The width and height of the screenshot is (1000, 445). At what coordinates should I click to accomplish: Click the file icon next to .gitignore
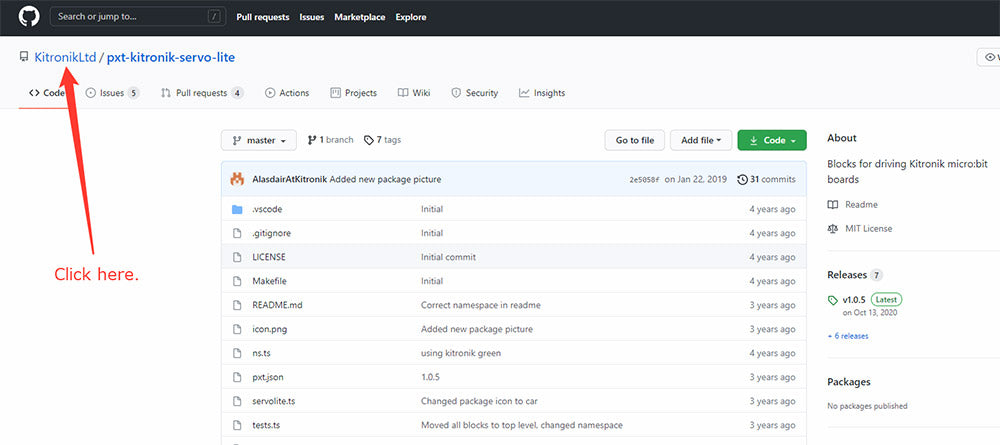(237, 233)
